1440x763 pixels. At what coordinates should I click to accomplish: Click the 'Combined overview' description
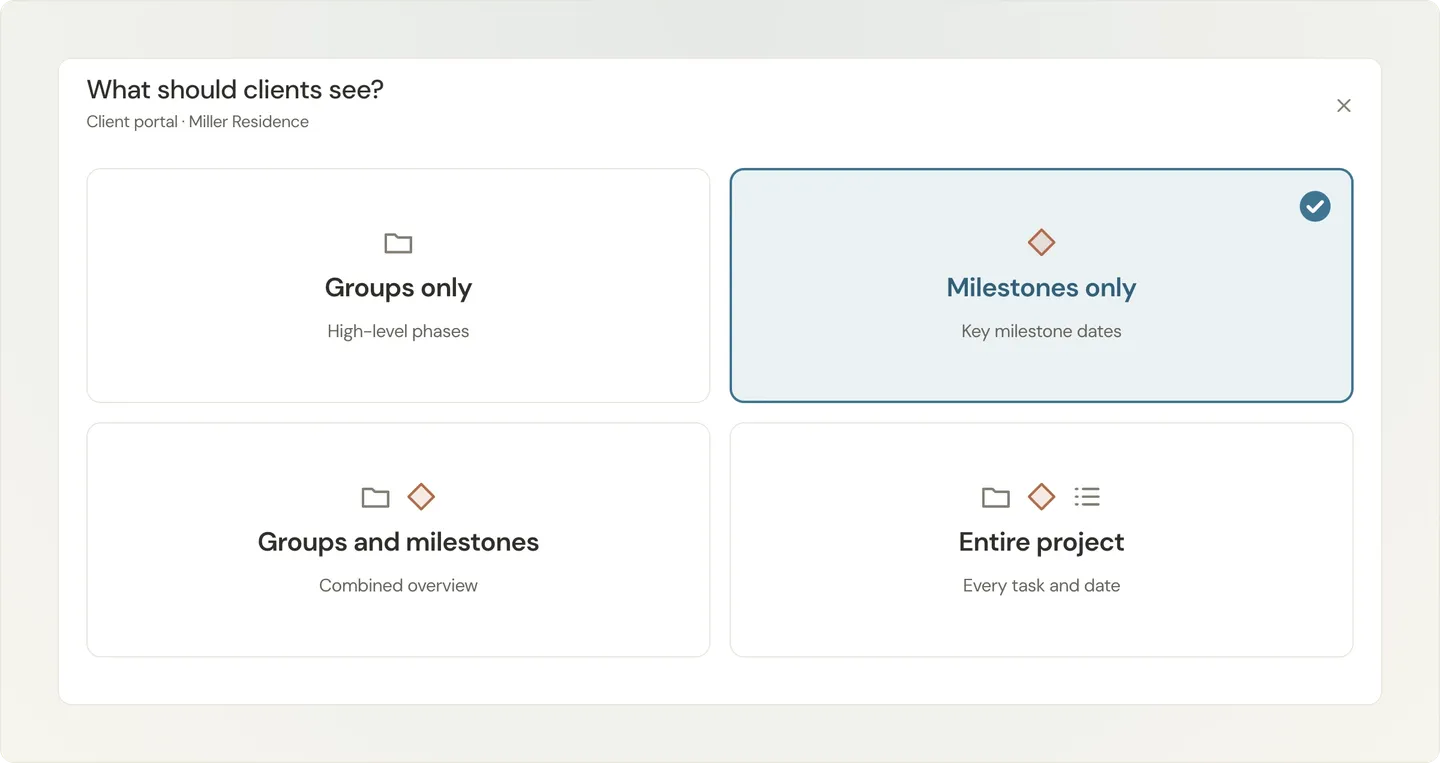[398, 585]
